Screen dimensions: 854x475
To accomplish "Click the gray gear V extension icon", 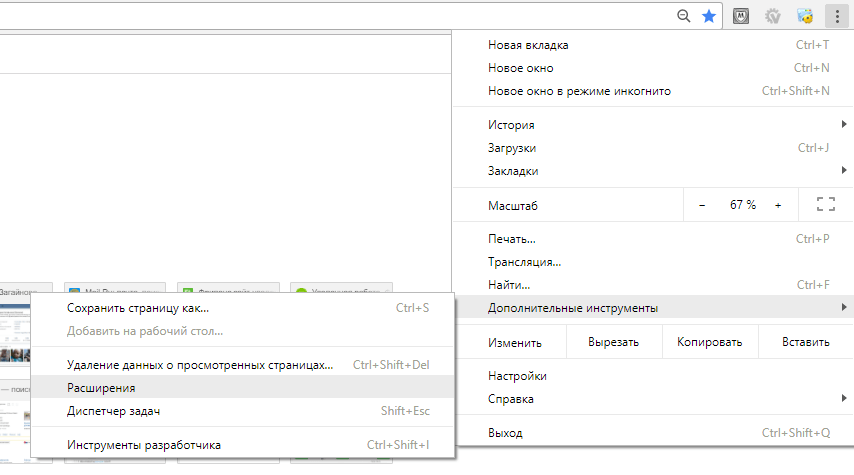I will tap(772, 16).
